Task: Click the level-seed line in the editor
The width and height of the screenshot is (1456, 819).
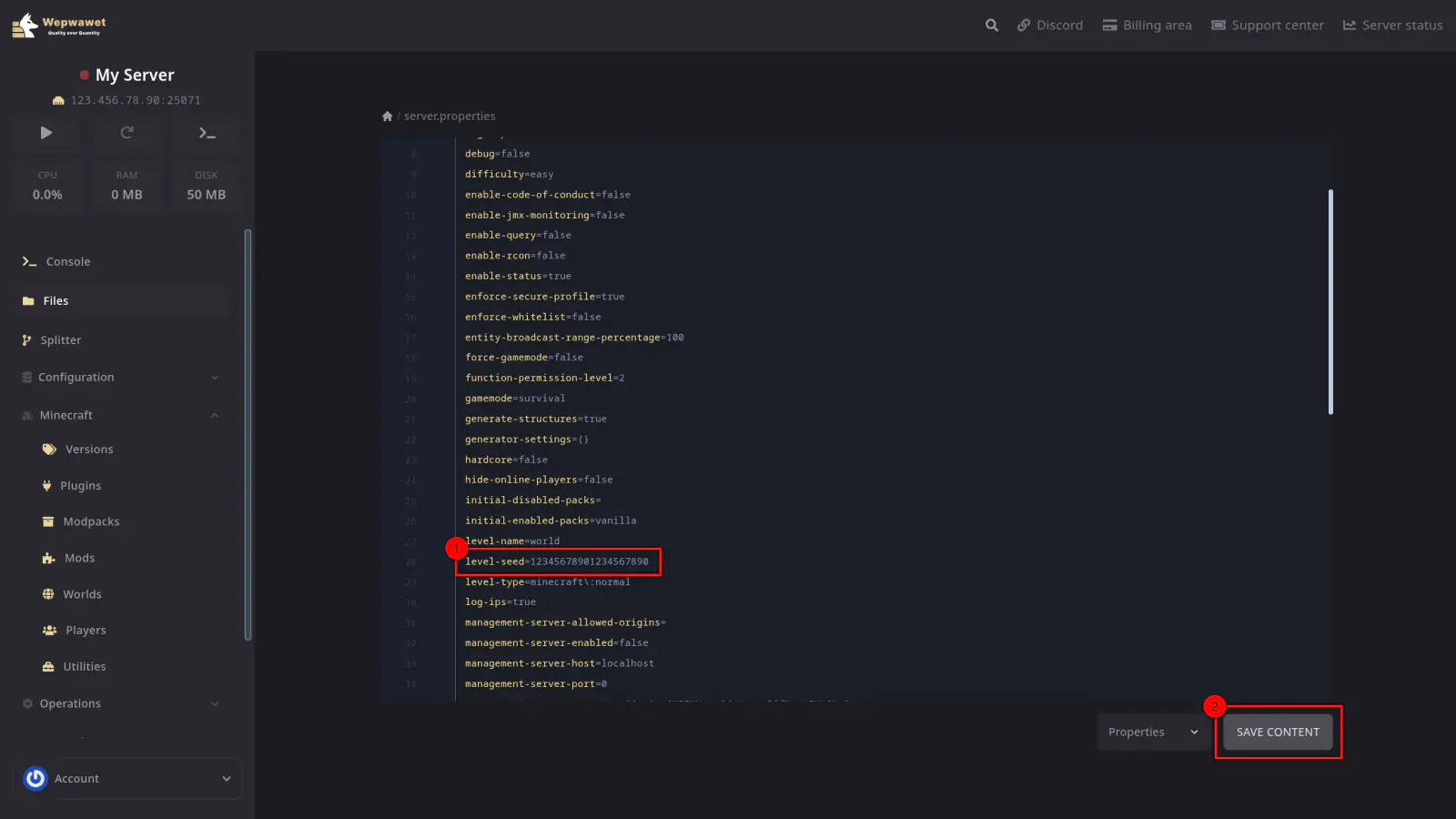Action: [x=557, y=562]
